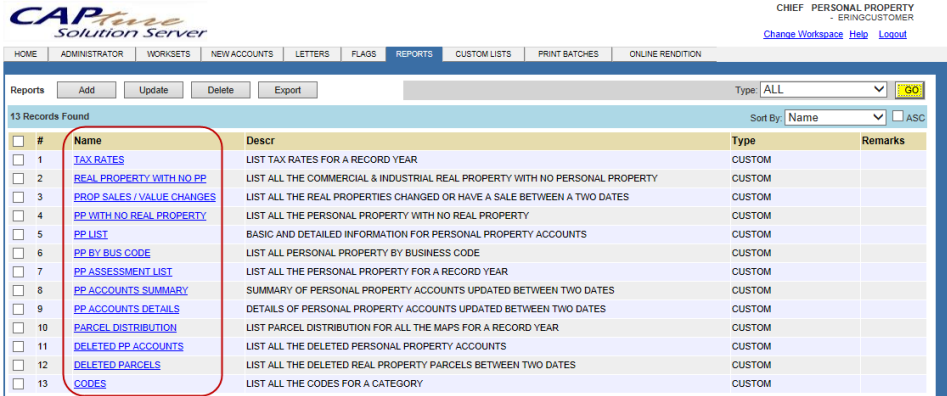This screenshot has height=396, width=947.
Task: Click '13 Records Found' status text
Action: pyautogui.click(x=50, y=117)
